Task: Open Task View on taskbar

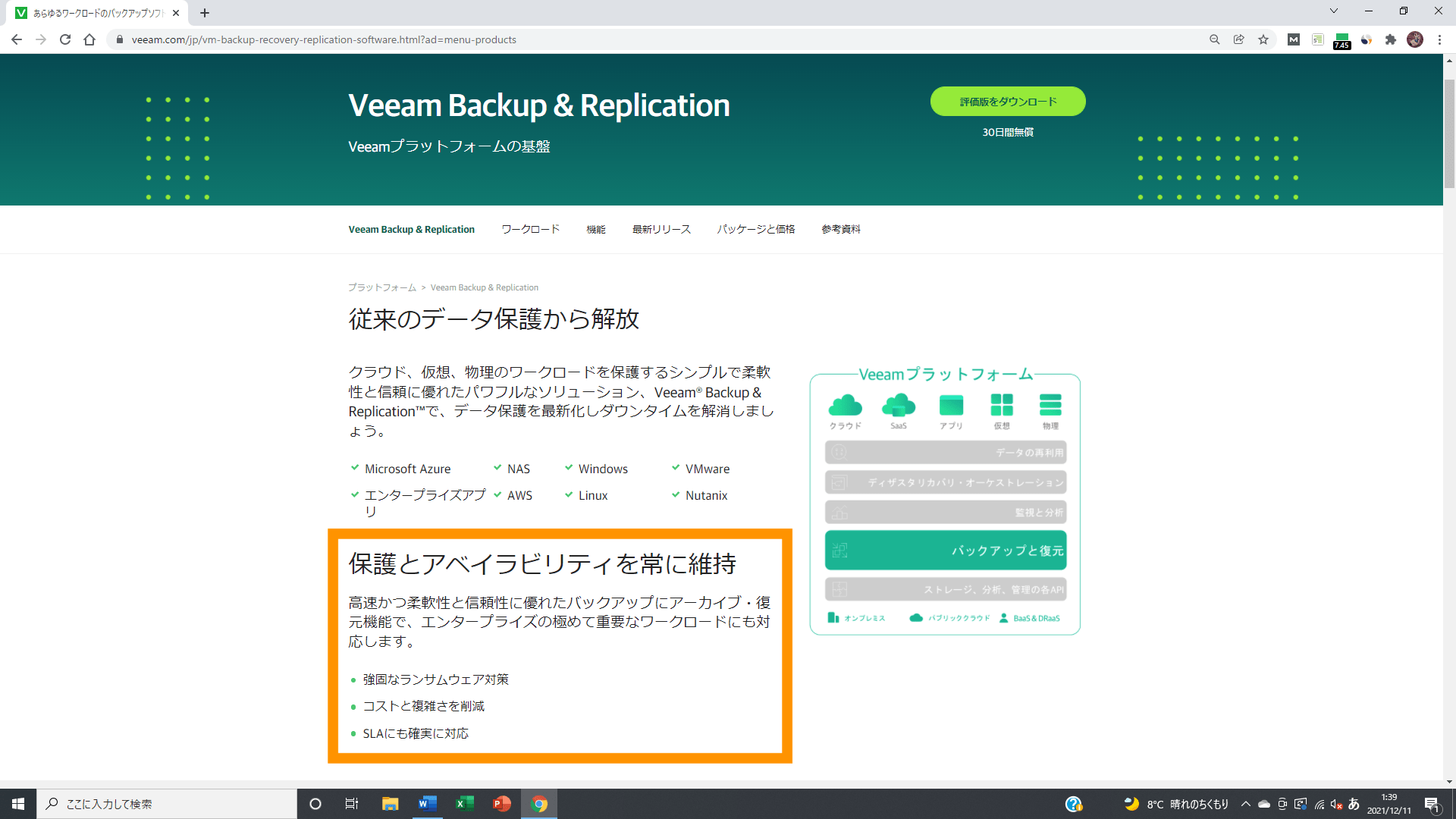Action: (x=351, y=804)
